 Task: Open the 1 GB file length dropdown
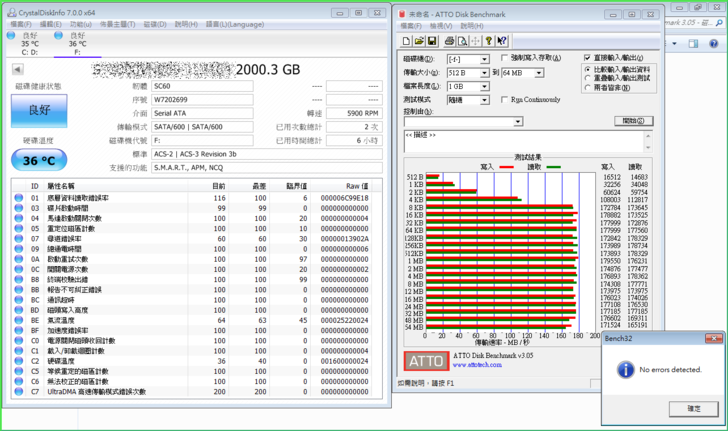tap(483, 86)
